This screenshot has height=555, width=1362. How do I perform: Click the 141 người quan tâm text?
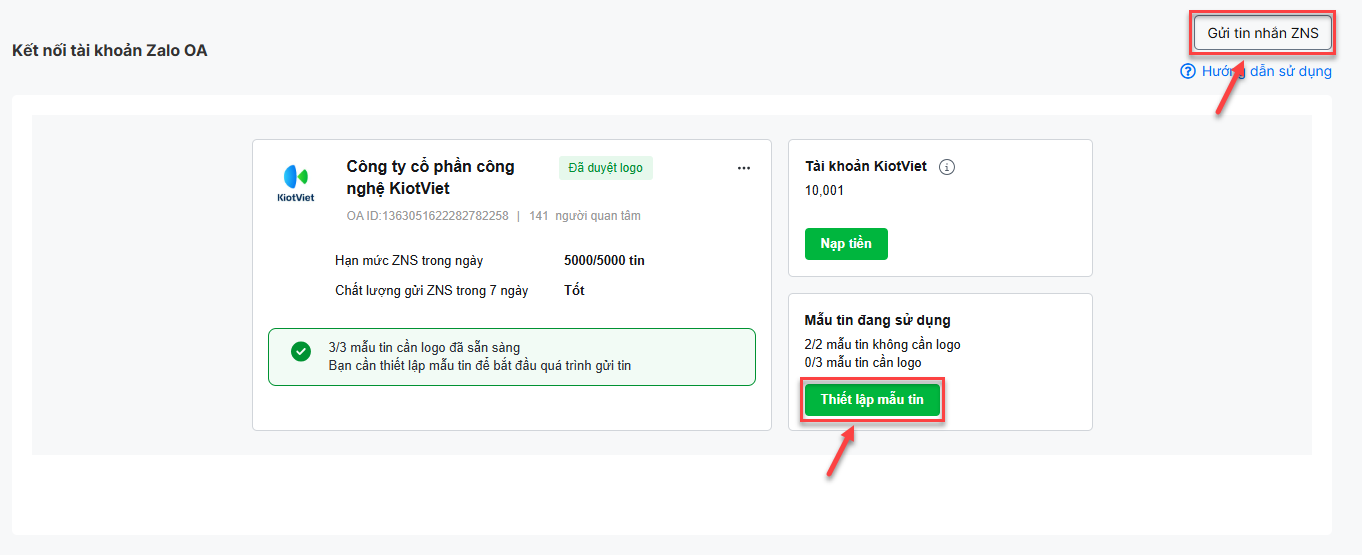(x=584, y=216)
